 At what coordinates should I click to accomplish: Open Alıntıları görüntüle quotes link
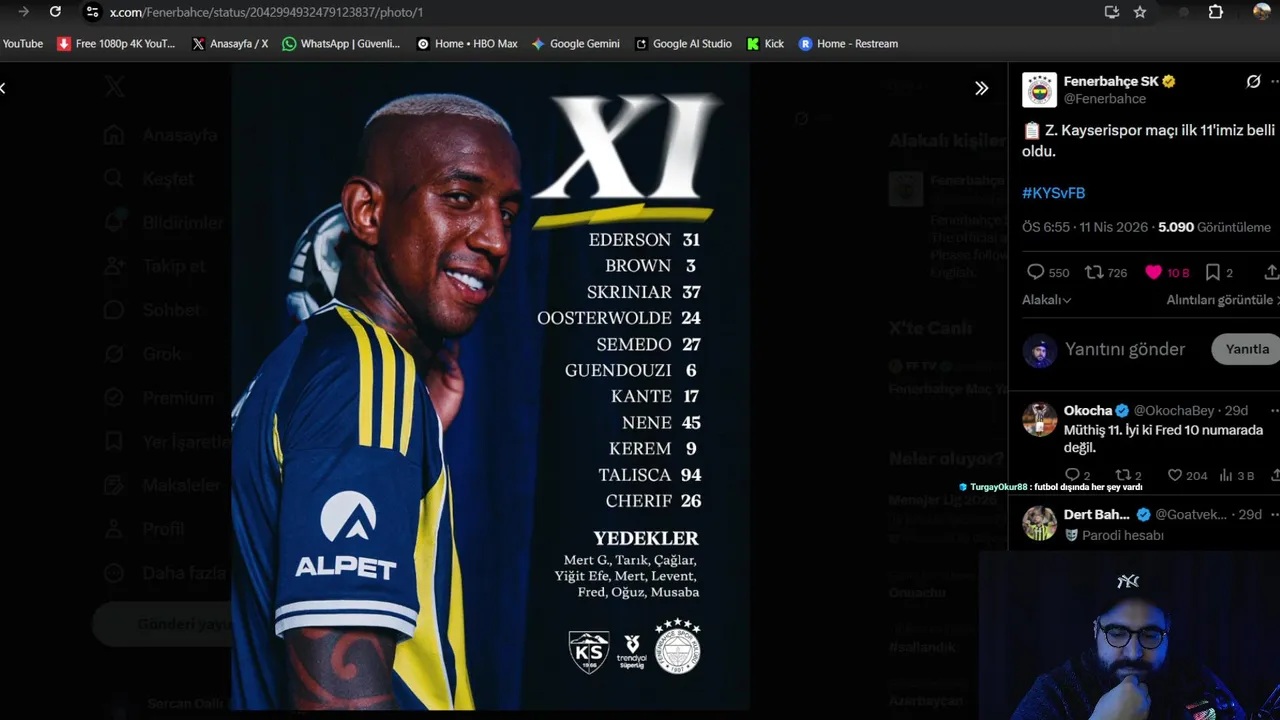1222,300
